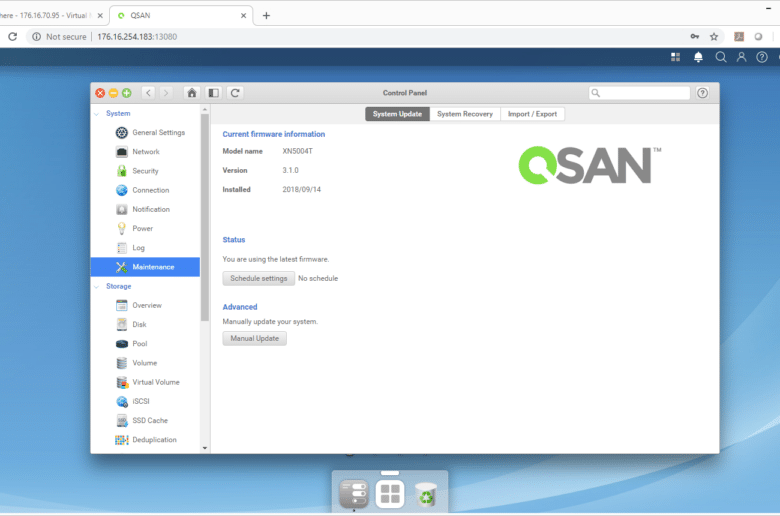Open General Settings in the sidebar
The width and height of the screenshot is (780, 516).
[150, 132]
